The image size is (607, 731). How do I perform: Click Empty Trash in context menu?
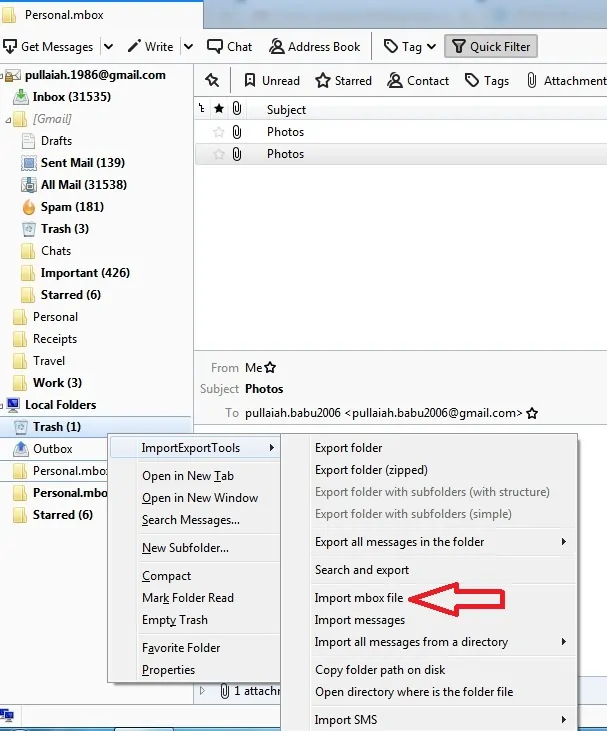(175, 620)
